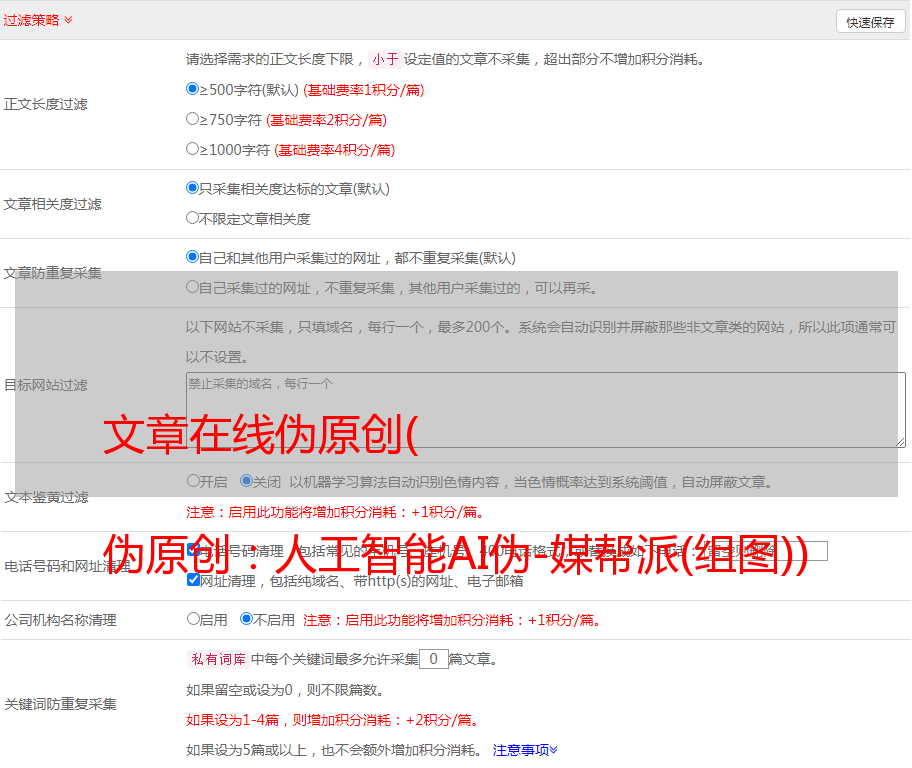Click the phone number replacement input field
The width and height of the screenshot is (912, 768).
[765, 550]
